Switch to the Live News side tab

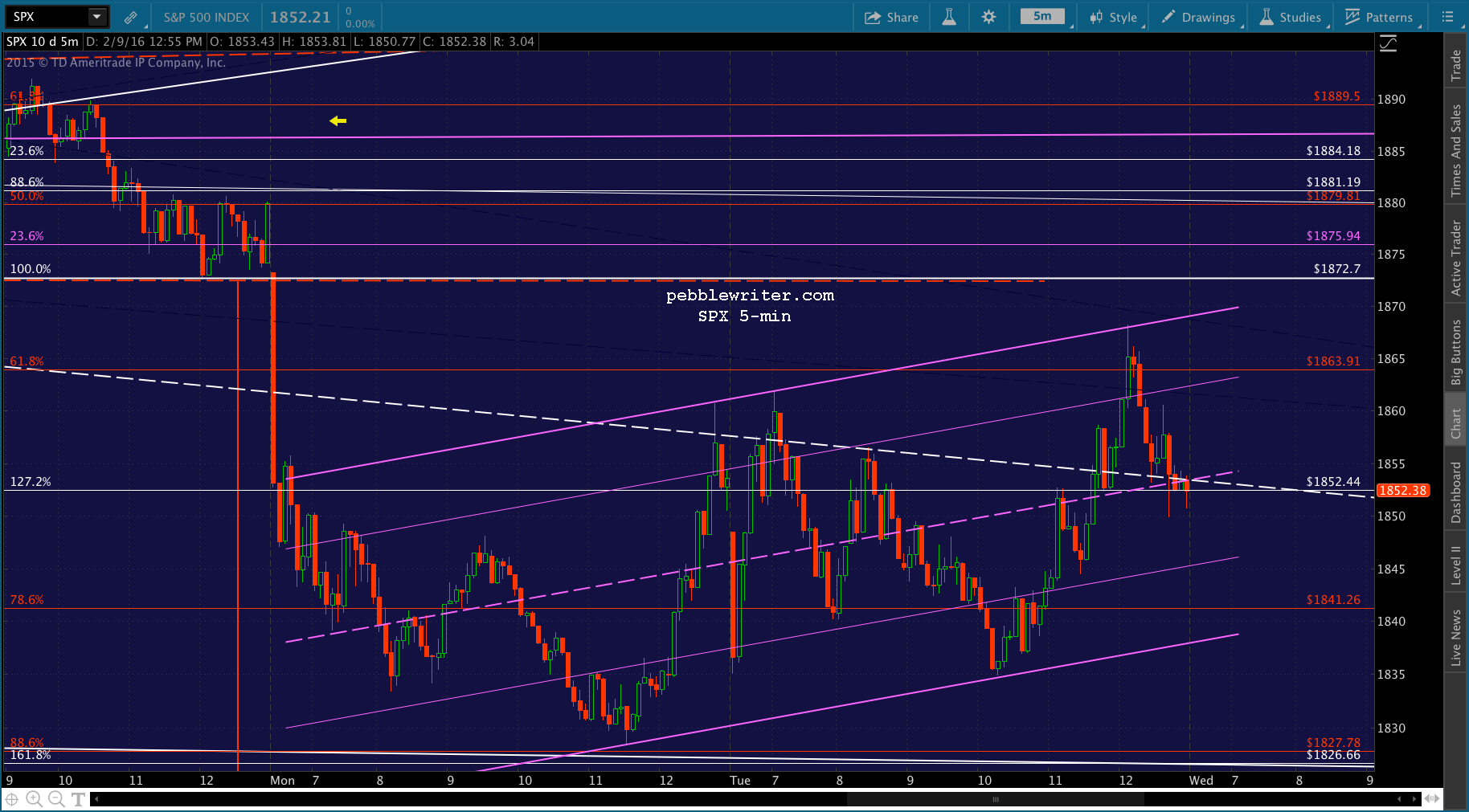coord(1455,637)
